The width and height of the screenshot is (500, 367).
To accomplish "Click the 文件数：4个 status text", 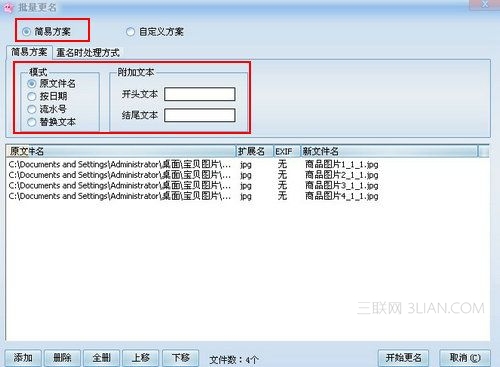I will (234, 360).
